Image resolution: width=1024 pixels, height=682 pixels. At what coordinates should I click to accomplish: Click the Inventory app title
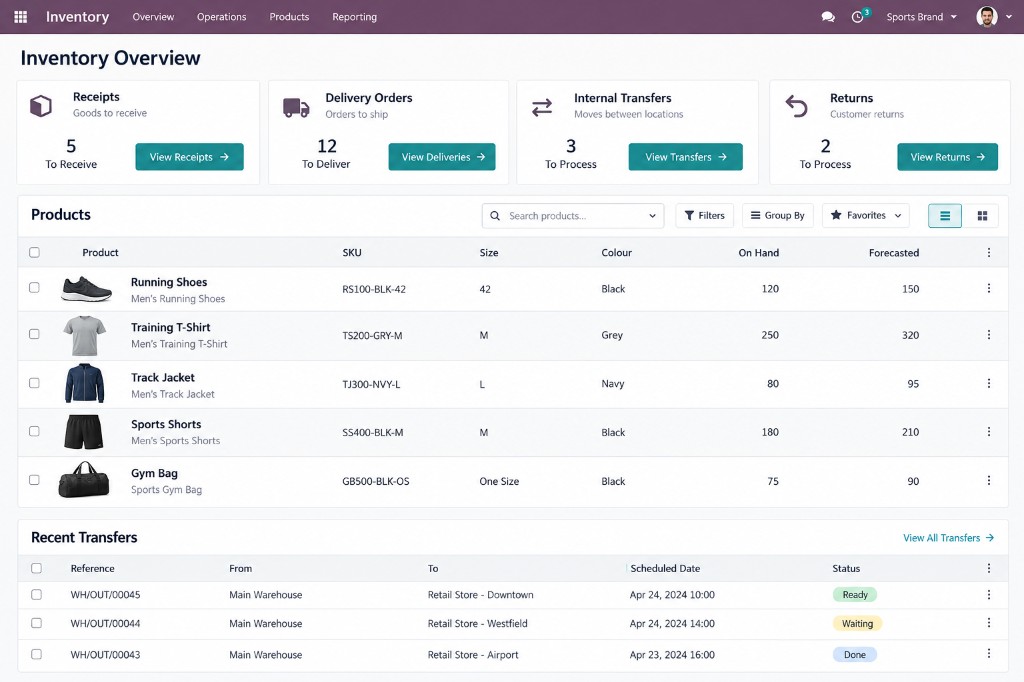point(77,17)
